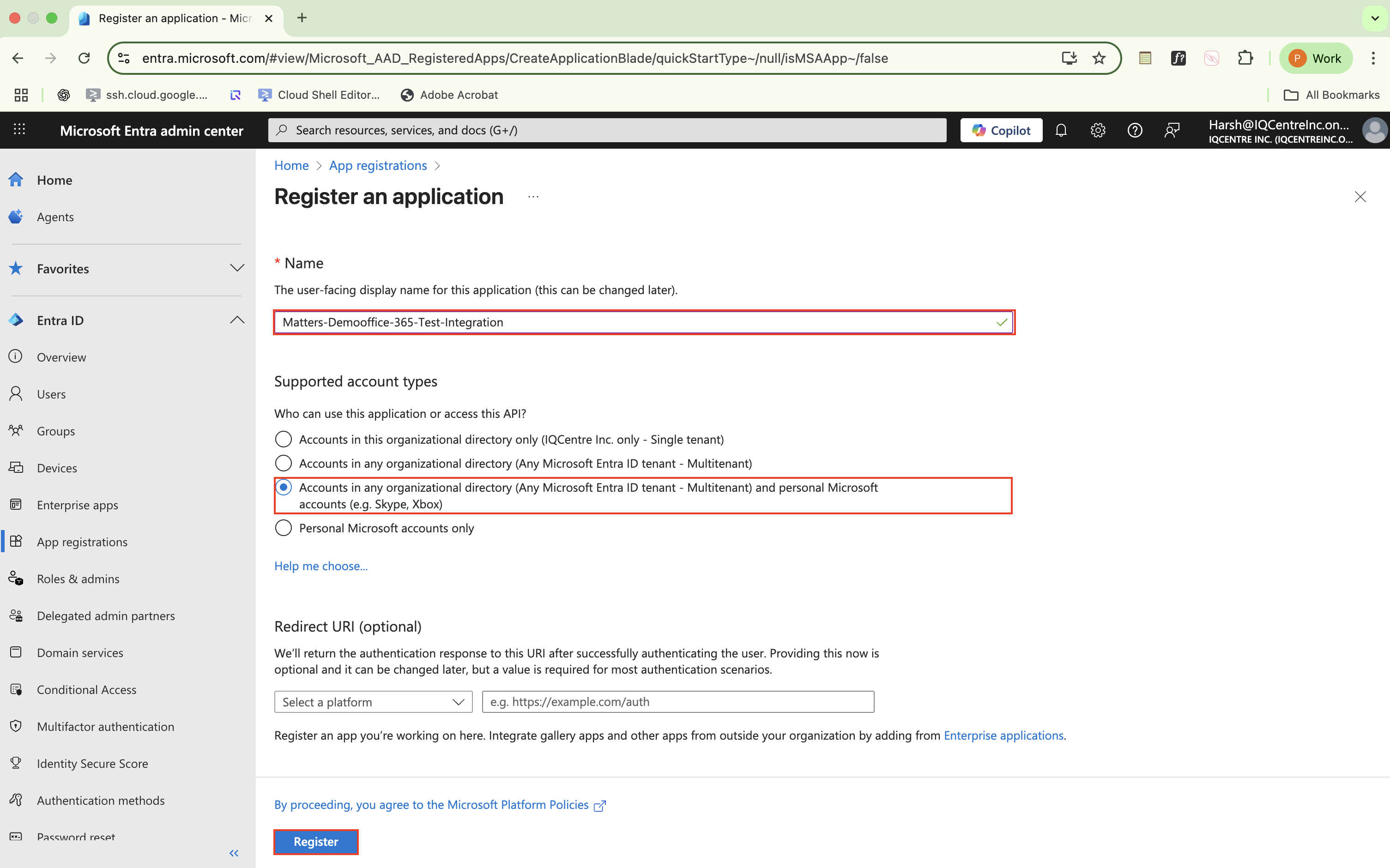Open Multifactor authentication
1390x868 pixels.
click(x=106, y=726)
